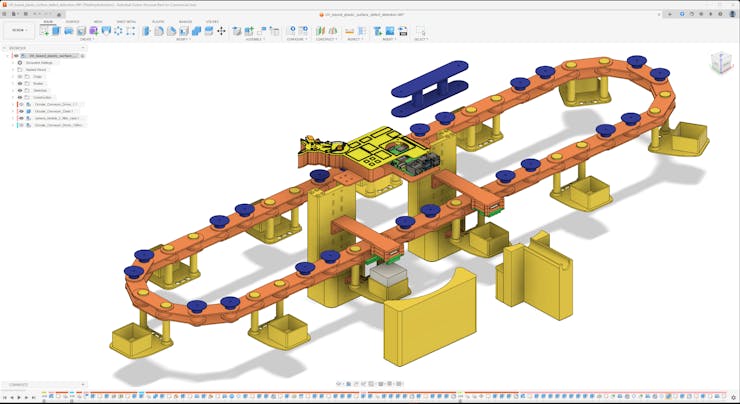The height and width of the screenshot is (404, 740).
Task: Select the Document Settings browser item
Action: (43, 62)
